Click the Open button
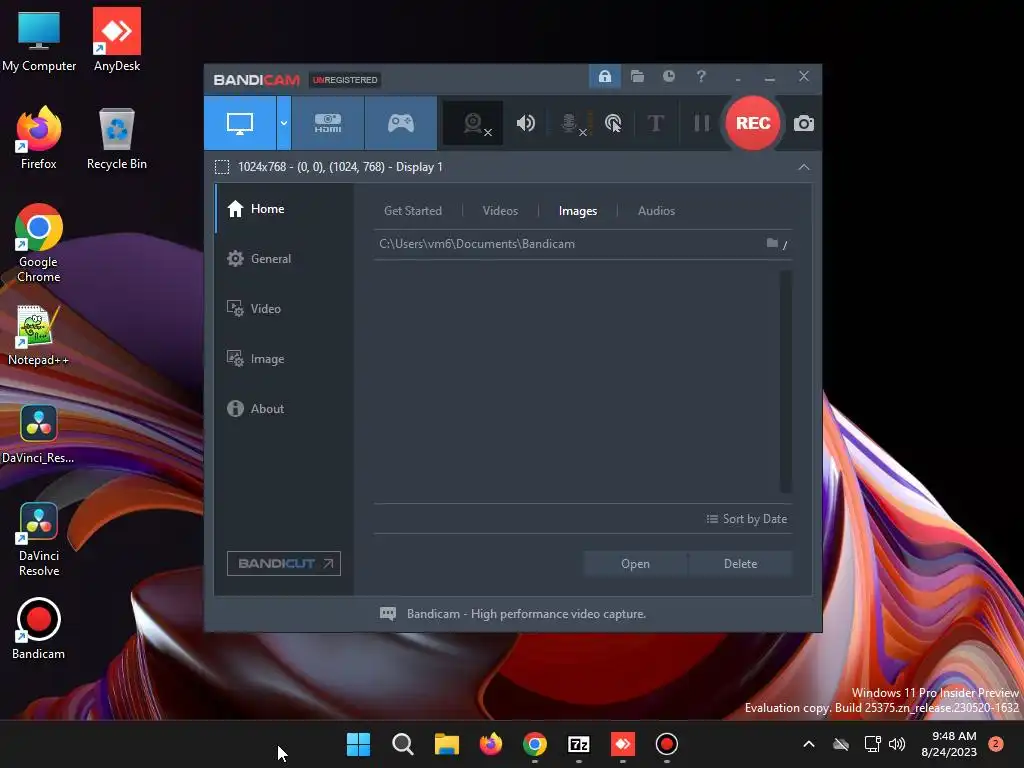 (635, 564)
